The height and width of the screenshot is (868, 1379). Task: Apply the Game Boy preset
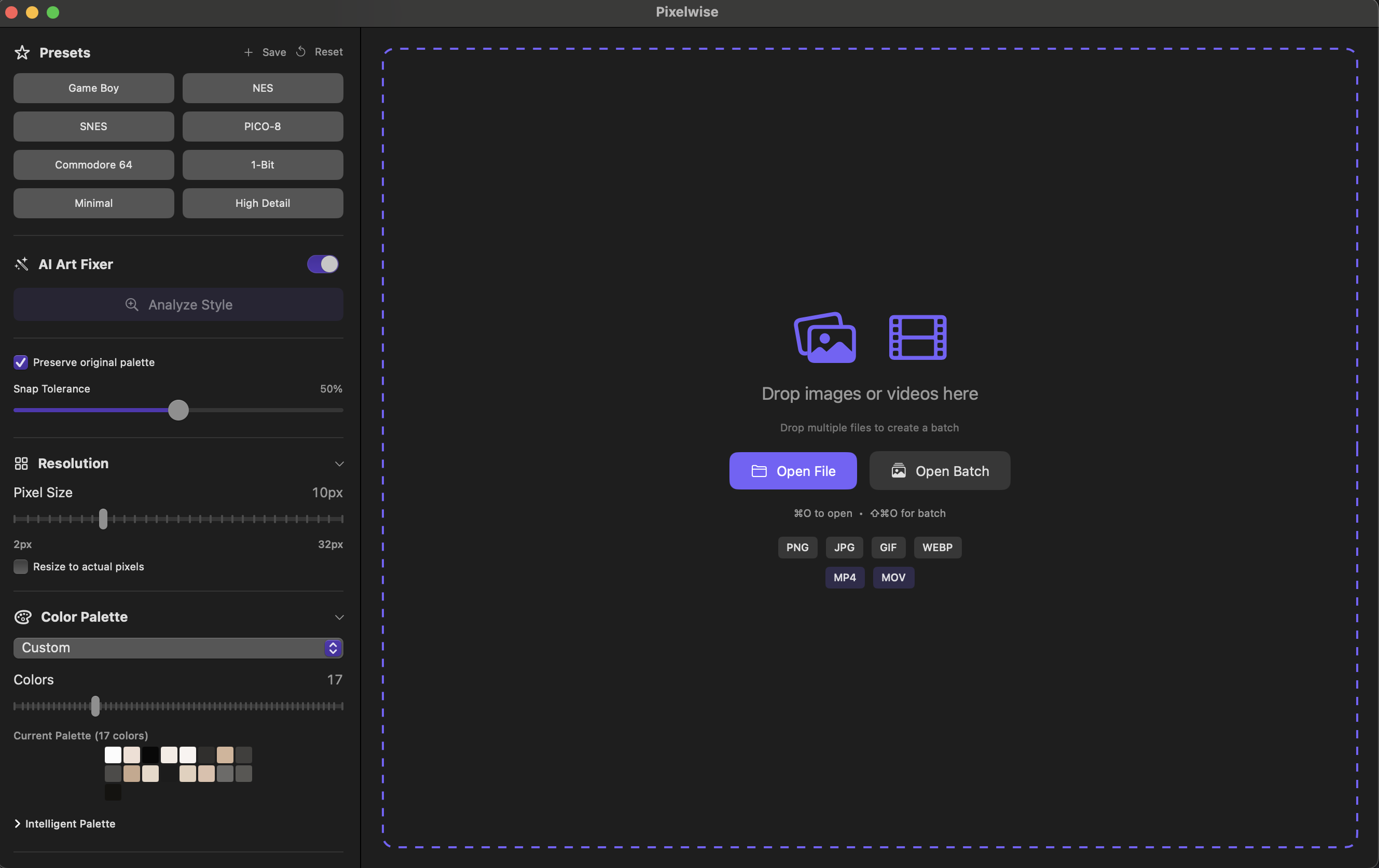pos(93,88)
